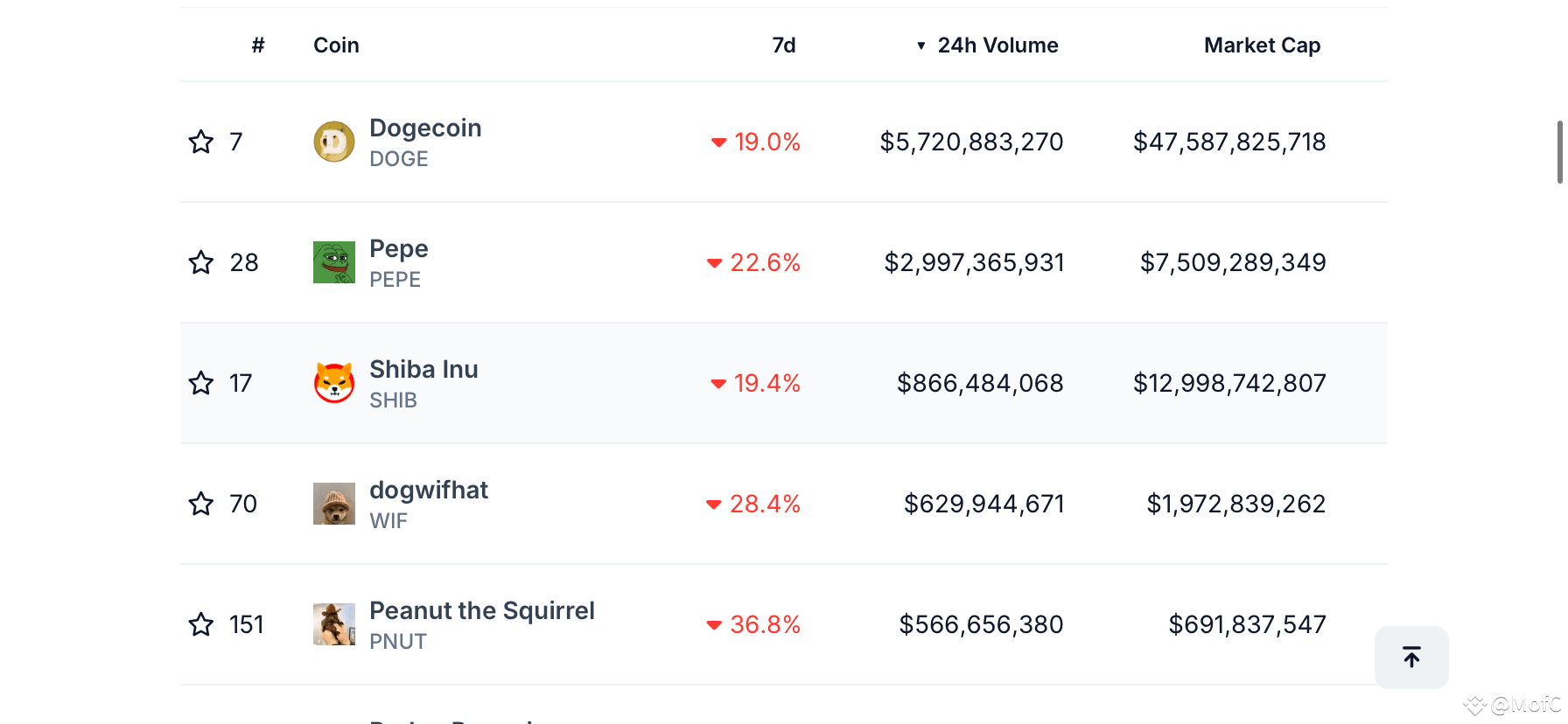1568x724 pixels.
Task: Toggle the Shiba Inu favorite star
Action: point(201,383)
